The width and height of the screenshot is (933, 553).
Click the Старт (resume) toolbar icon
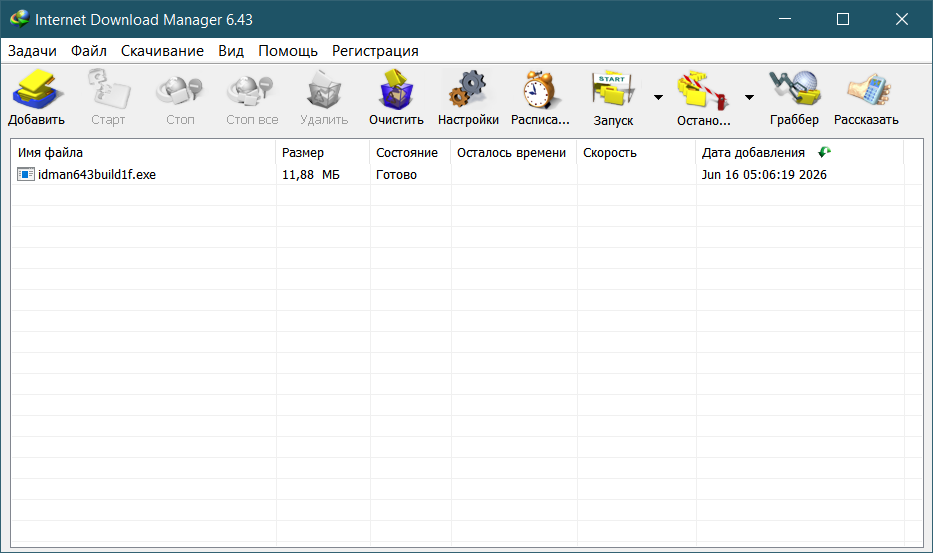coord(108,90)
